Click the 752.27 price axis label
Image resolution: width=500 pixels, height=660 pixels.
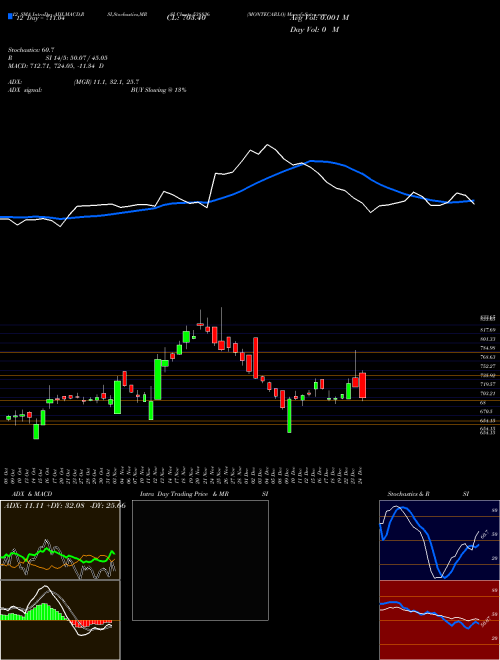pyautogui.click(x=487, y=366)
